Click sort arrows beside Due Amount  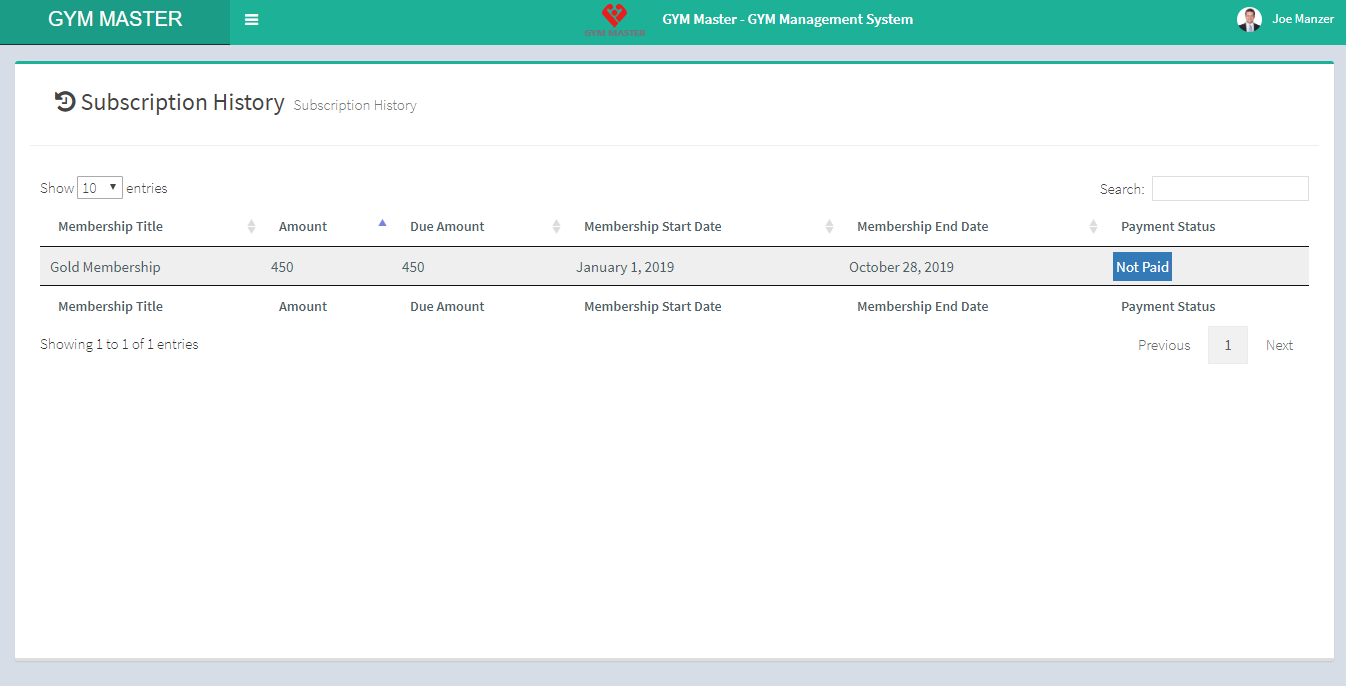(556, 227)
